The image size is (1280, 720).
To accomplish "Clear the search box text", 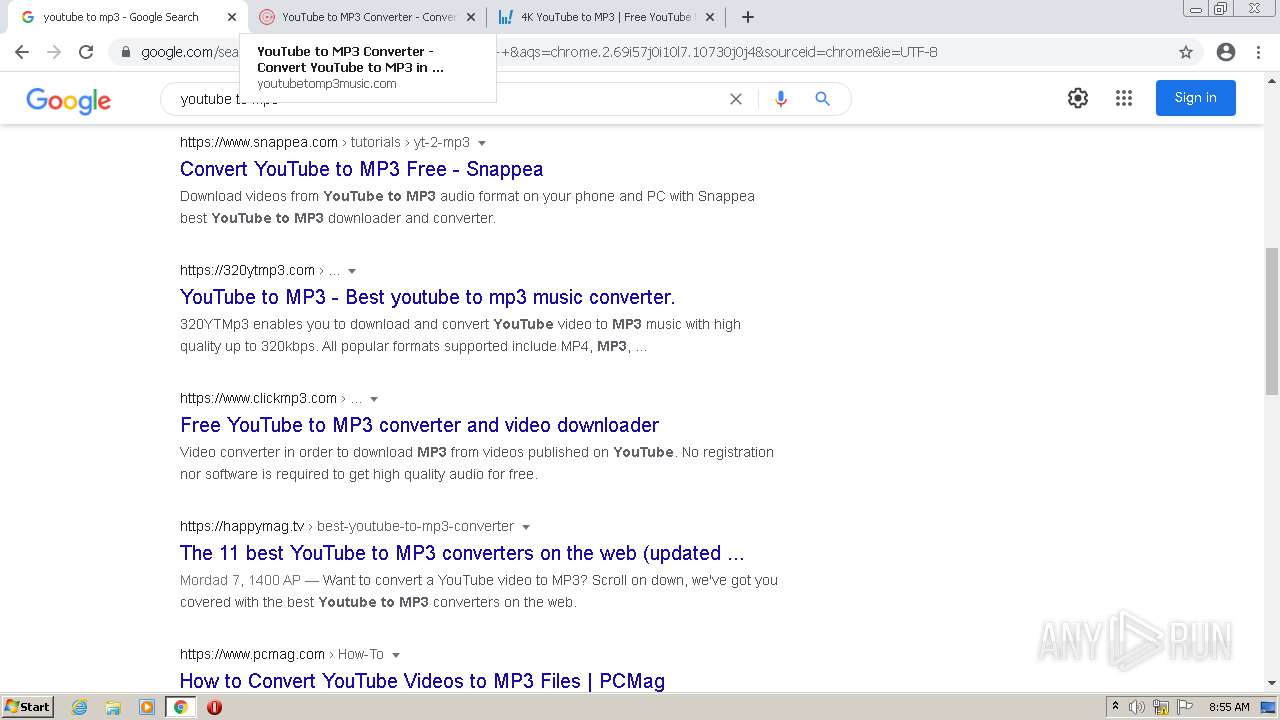I will pyautogui.click(x=736, y=99).
